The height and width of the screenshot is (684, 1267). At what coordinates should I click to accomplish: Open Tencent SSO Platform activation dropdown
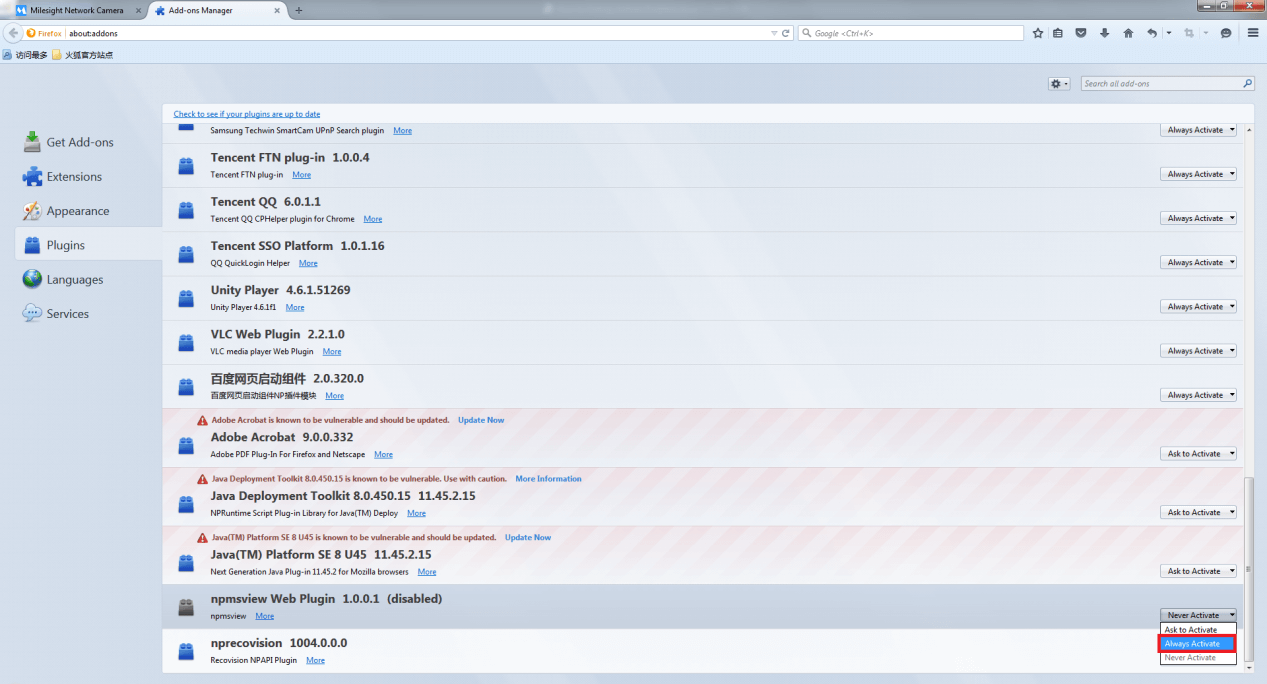1199,262
